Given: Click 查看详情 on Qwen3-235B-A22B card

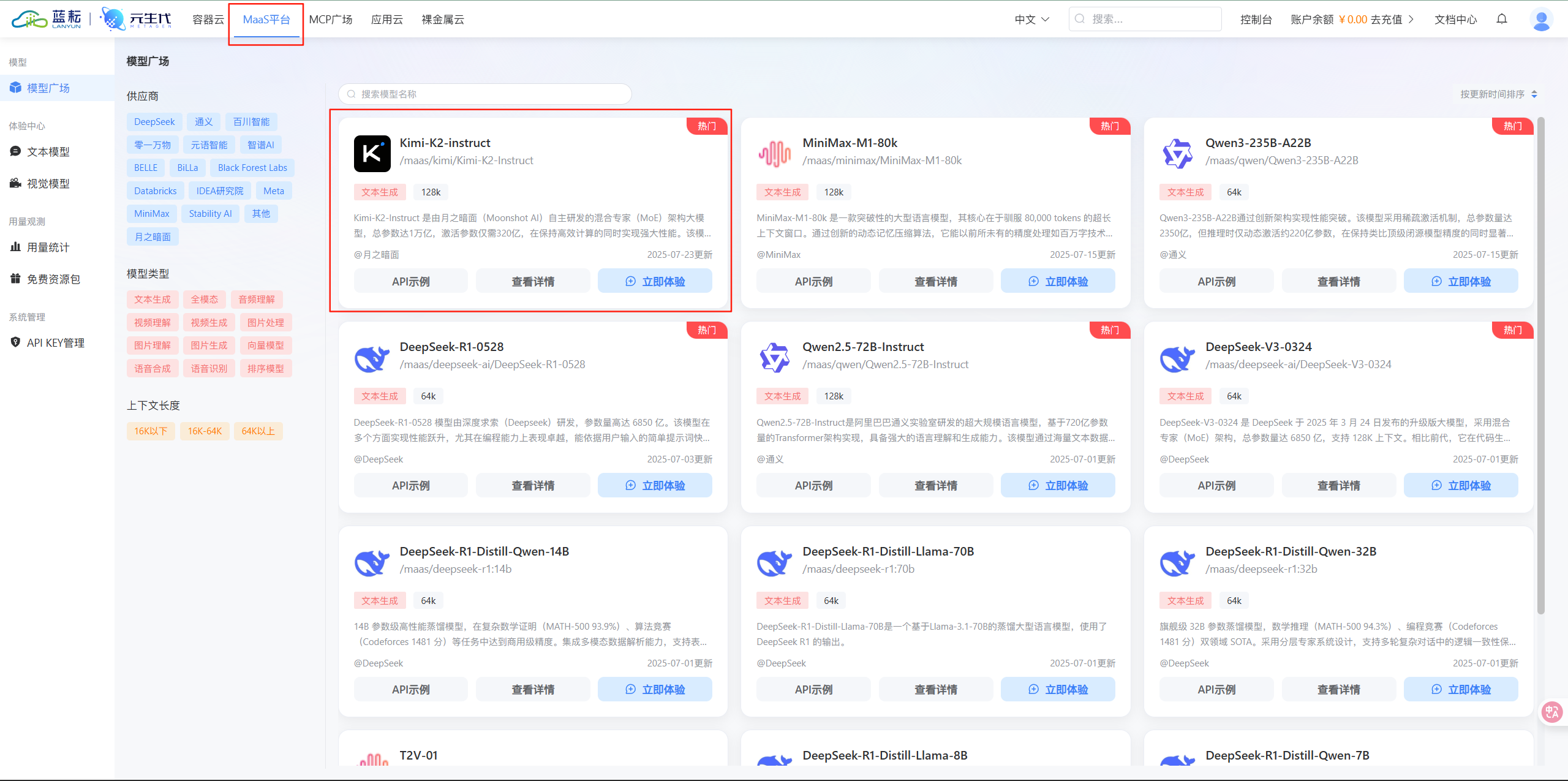Looking at the screenshot, I should (1339, 281).
